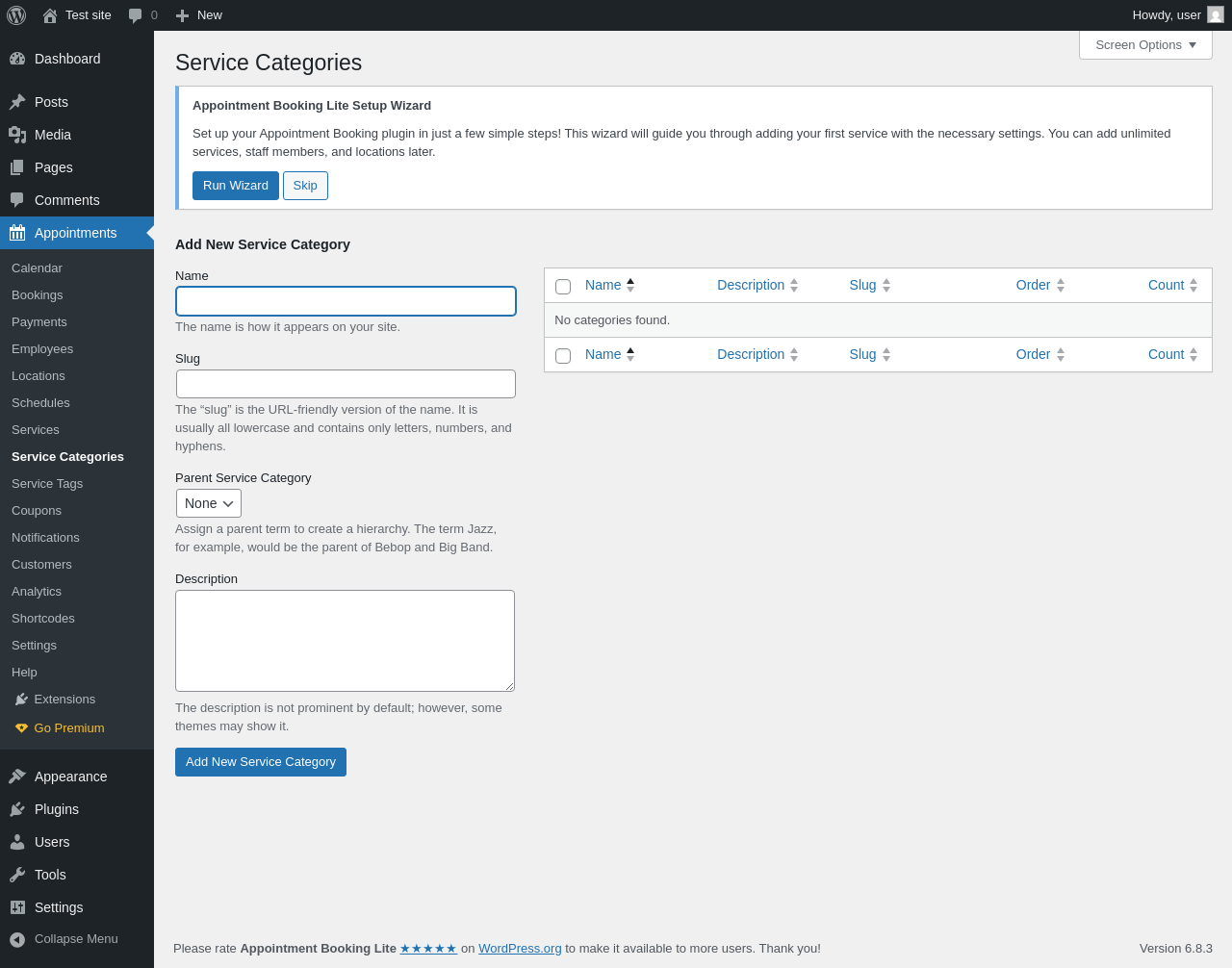Click the Appearance paintbrush icon

pos(17,777)
